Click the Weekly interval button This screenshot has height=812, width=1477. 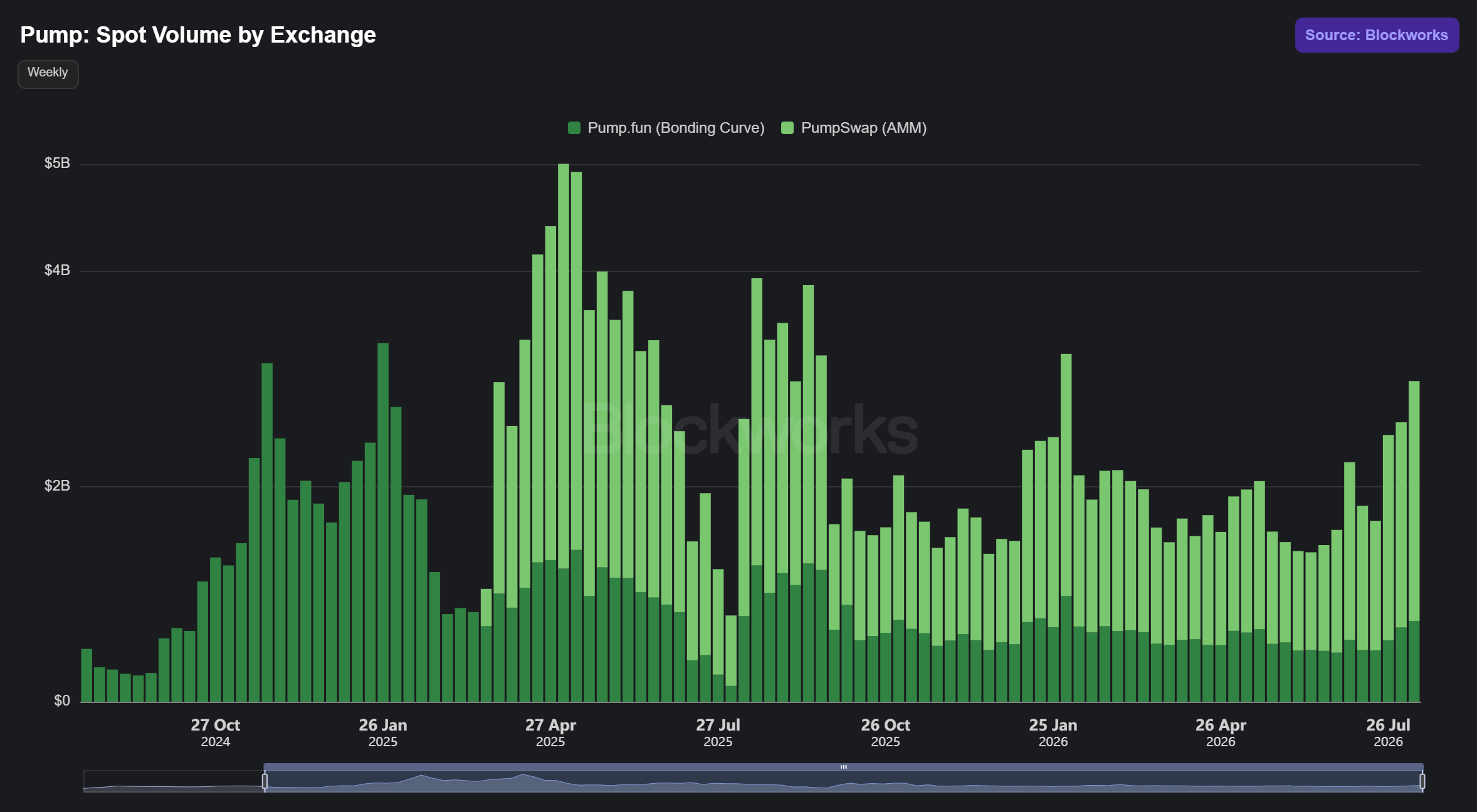(x=48, y=74)
